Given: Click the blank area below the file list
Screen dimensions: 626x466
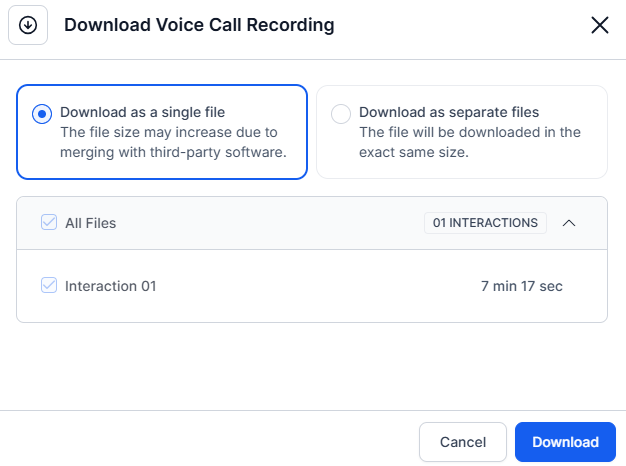Looking at the screenshot, I should [x=312, y=365].
